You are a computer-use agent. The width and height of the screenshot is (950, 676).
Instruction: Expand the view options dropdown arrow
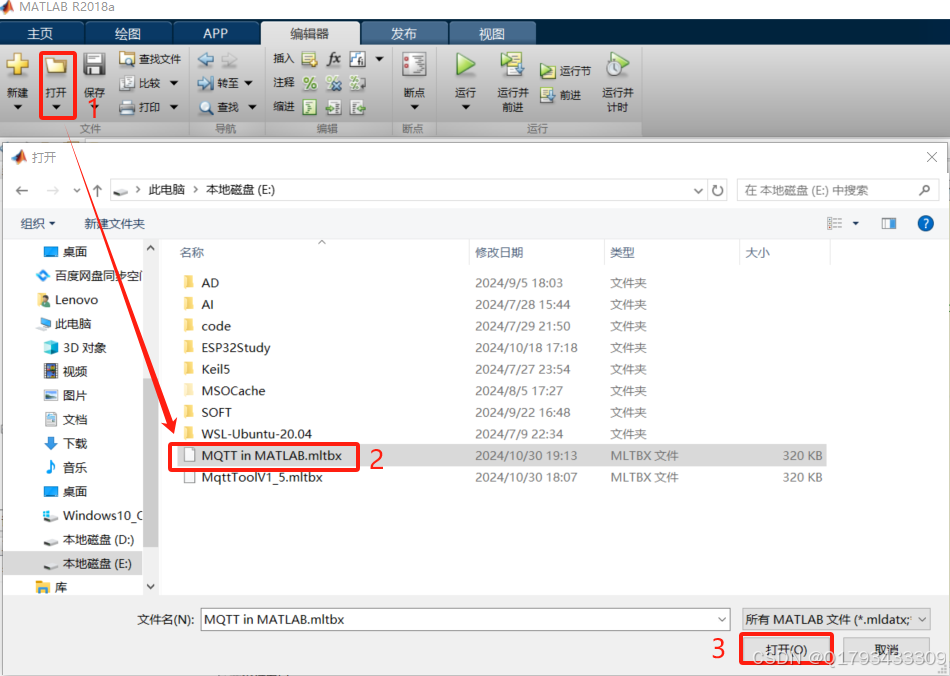(x=855, y=224)
